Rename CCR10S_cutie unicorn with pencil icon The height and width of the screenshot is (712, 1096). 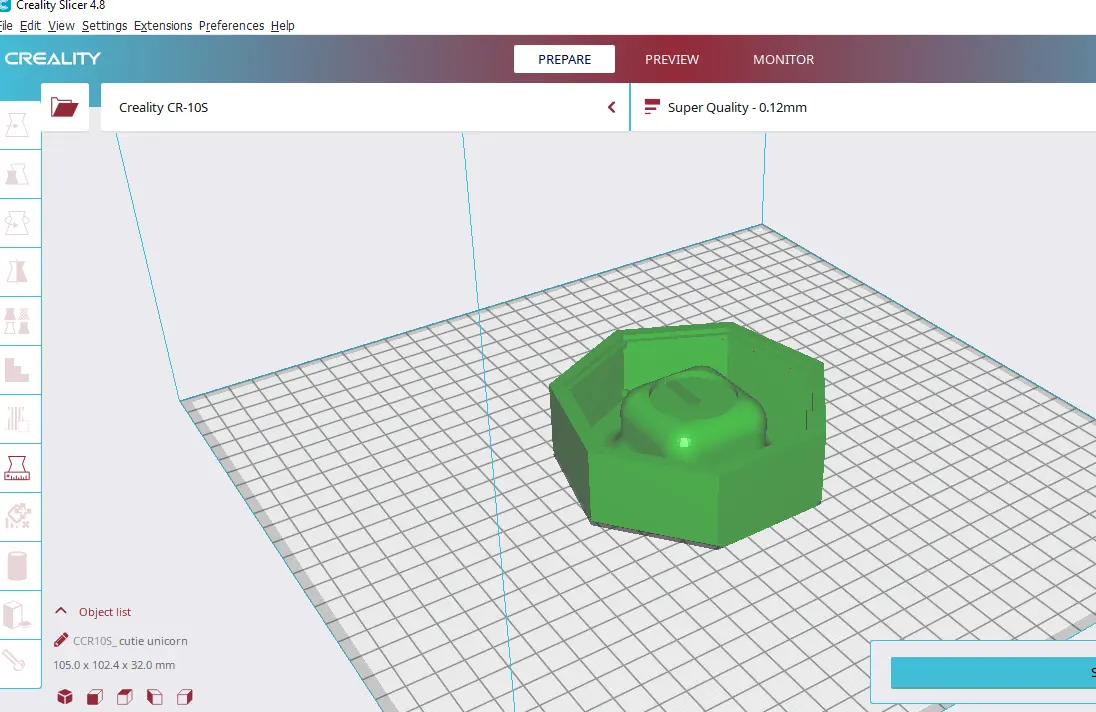[61, 639]
